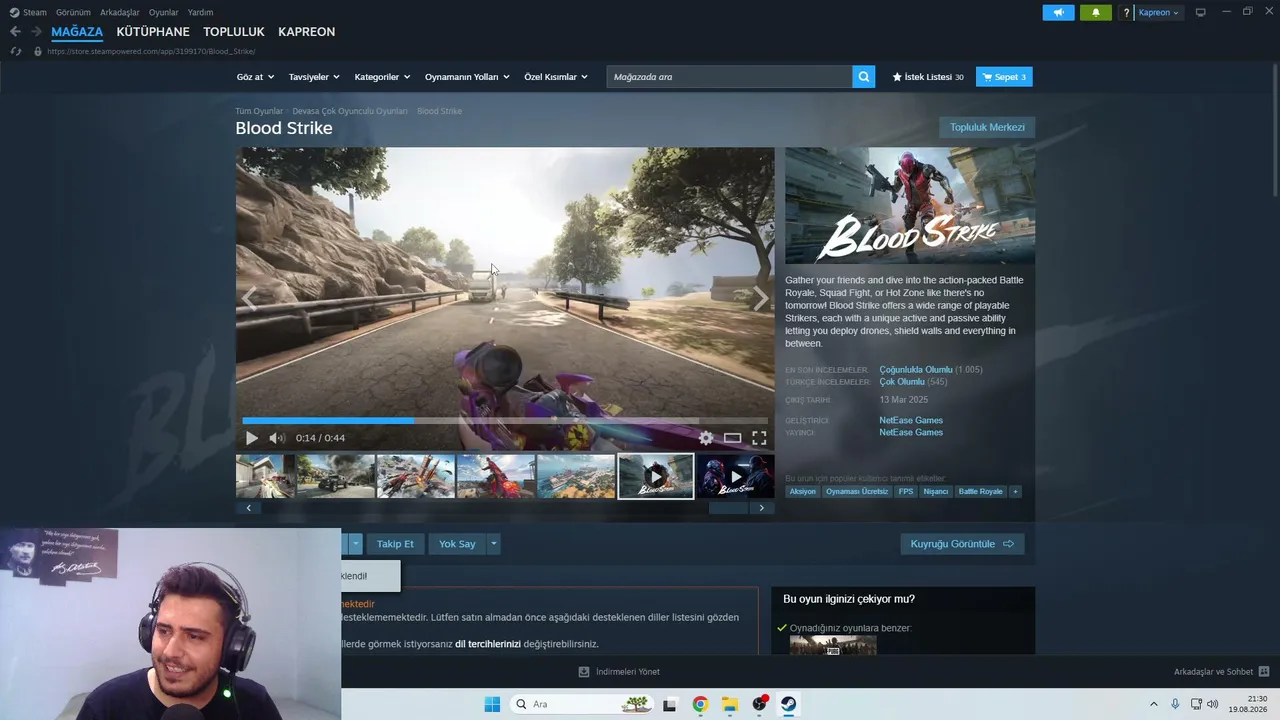Open the Sepet cart button
Viewport: 1280px width, 720px height.
pyautogui.click(x=1004, y=77)
